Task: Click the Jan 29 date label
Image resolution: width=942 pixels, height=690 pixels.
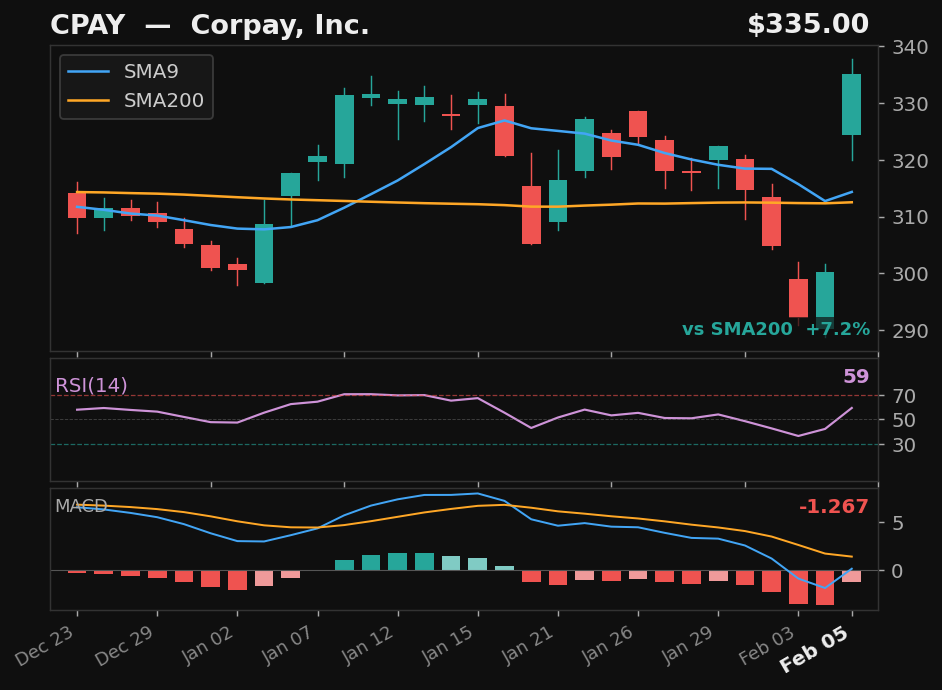Action: tap(687, 644)
